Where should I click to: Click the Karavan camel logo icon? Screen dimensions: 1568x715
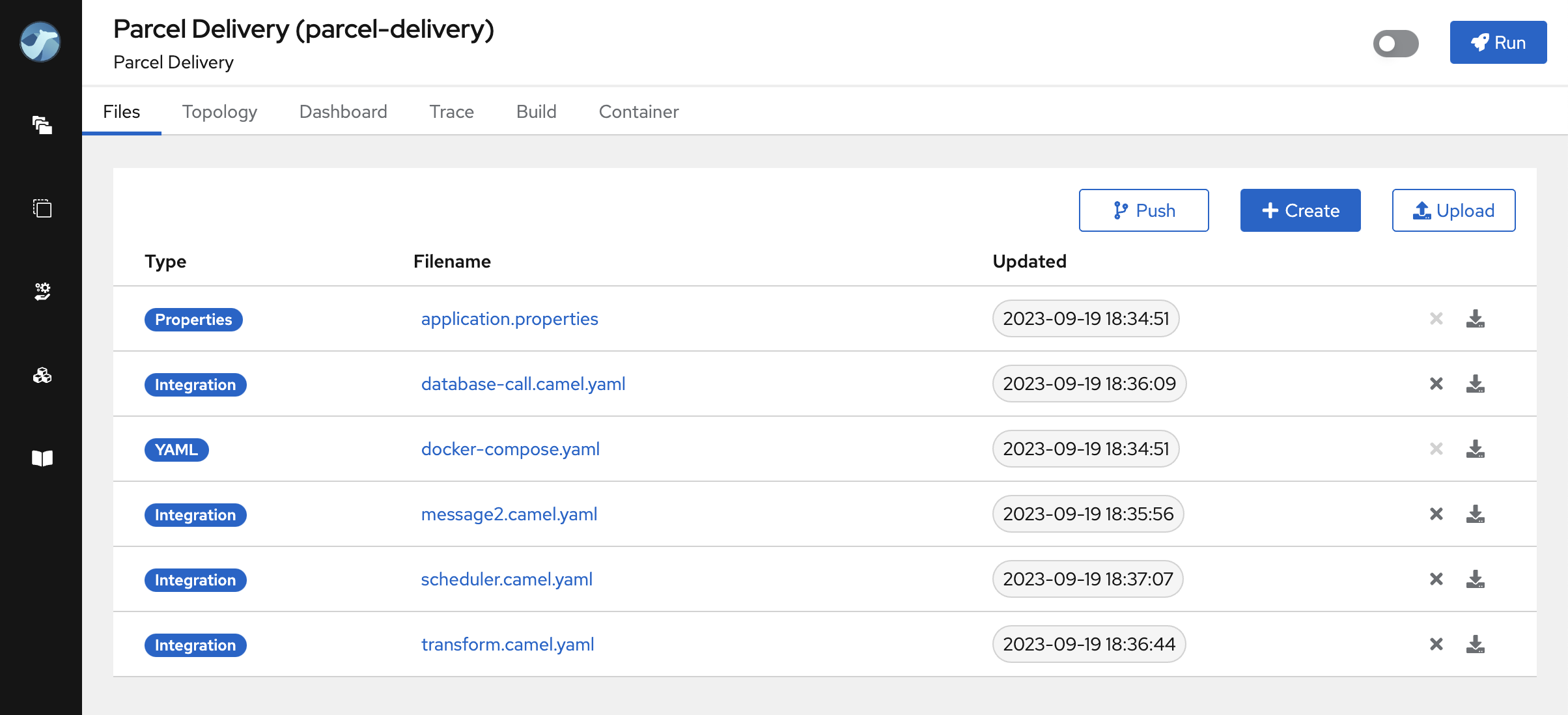click(x=40, y=42)
